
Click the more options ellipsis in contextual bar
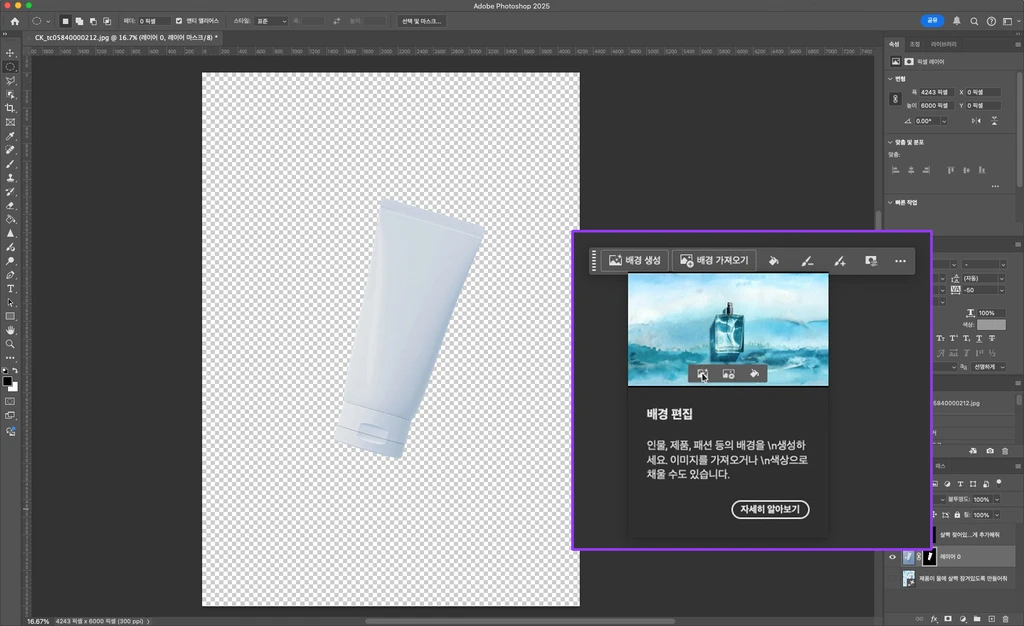(900, 261)
